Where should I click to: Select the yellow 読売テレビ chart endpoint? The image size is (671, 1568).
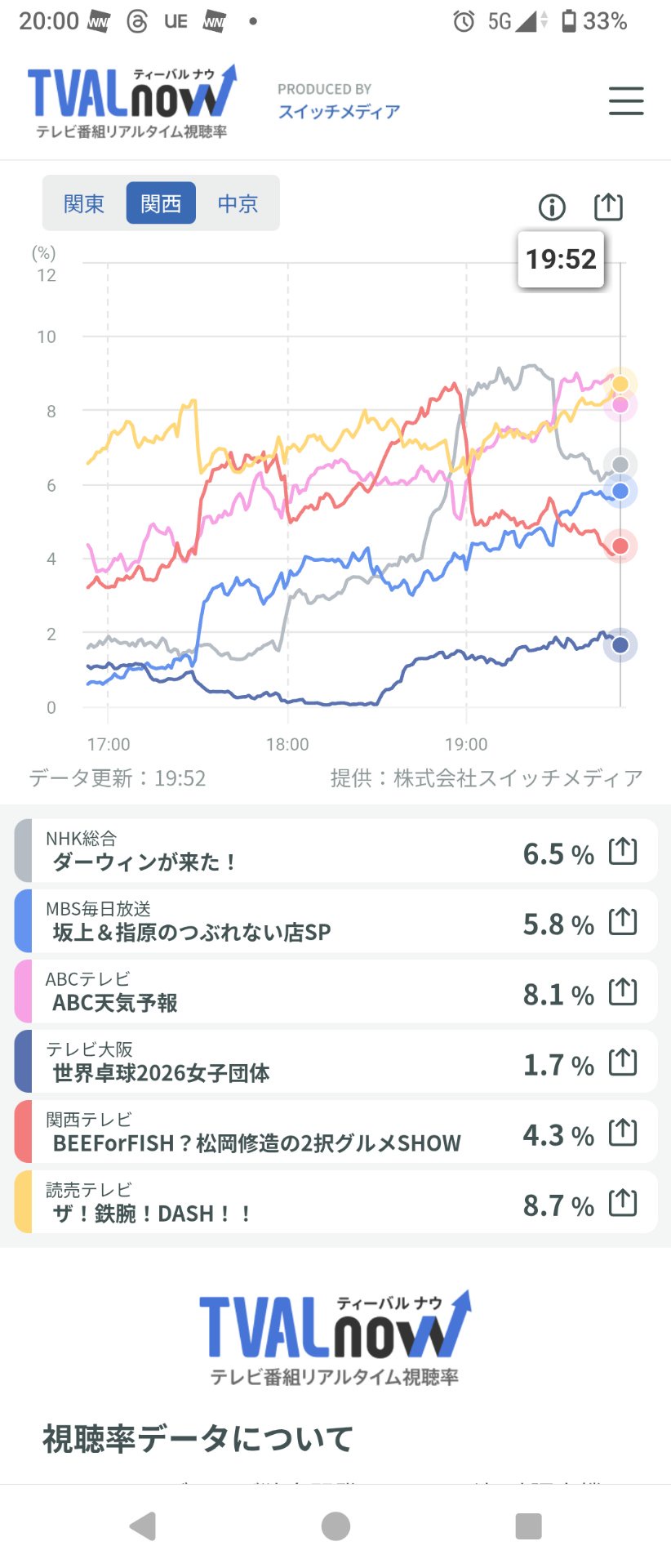pyautogui.click(x=620, y=384)
